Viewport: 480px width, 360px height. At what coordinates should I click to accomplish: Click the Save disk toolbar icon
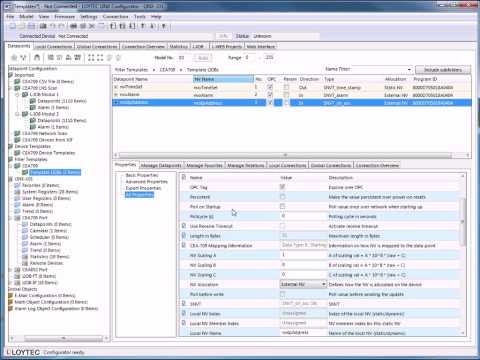[x=31, y=26]
